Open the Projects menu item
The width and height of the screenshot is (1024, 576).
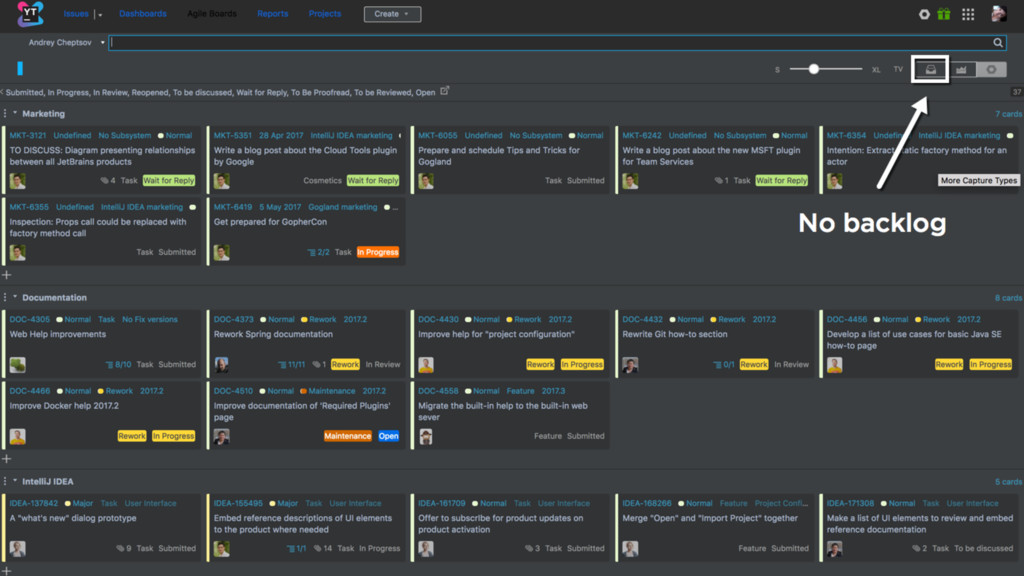coord(325,14)
